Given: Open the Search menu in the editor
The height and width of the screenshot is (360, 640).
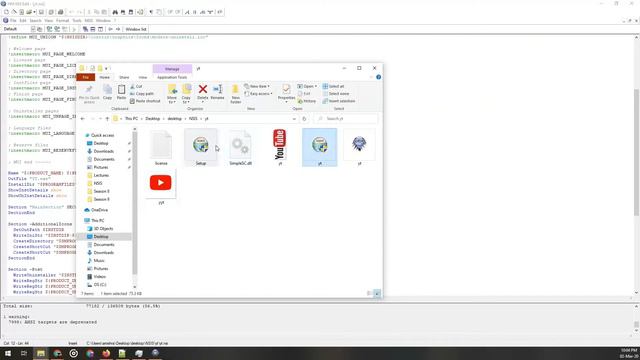Looking at the screenshot, I should coord(36,20).
